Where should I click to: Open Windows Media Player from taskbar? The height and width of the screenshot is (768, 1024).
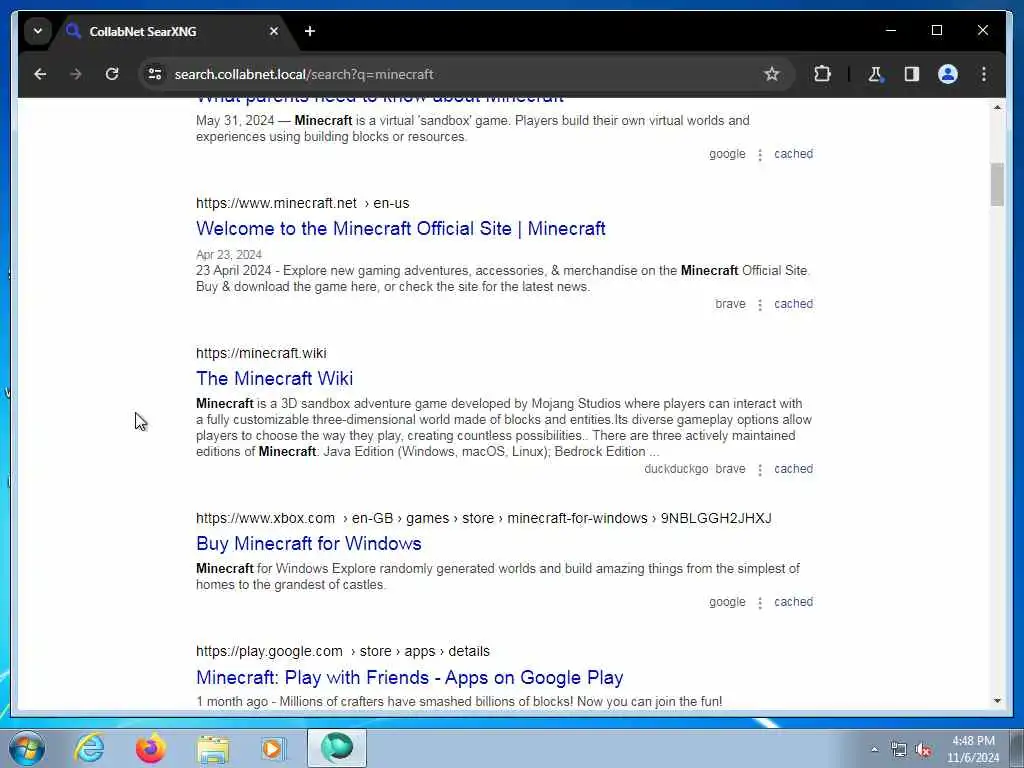pyautogui.click(x=274, y=748)
